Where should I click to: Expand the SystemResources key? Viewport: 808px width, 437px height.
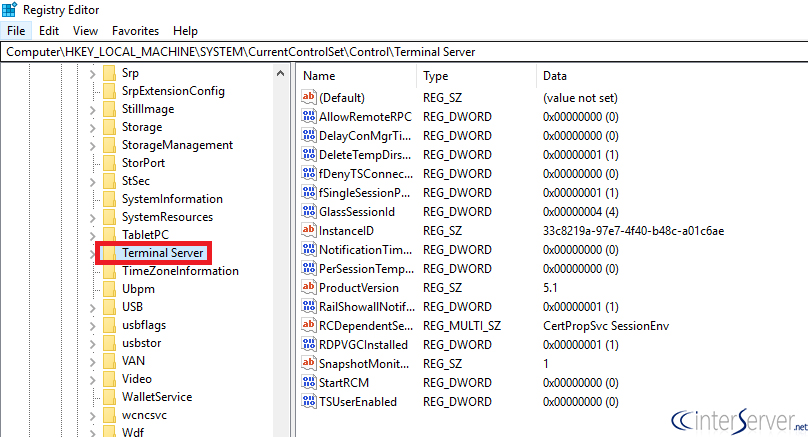click(x=92, y=217)
